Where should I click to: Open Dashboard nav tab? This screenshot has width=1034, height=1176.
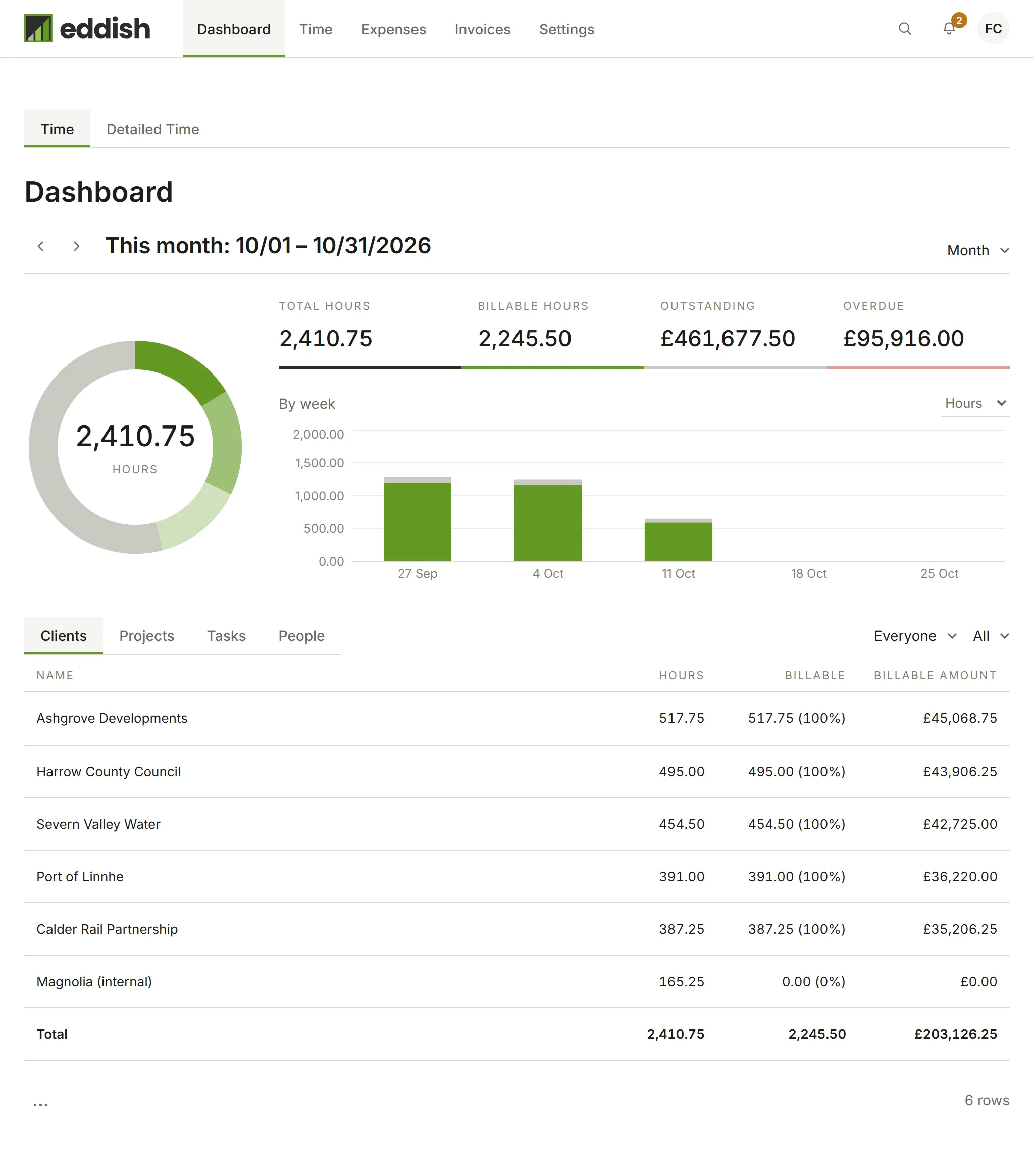pos(234,29)
